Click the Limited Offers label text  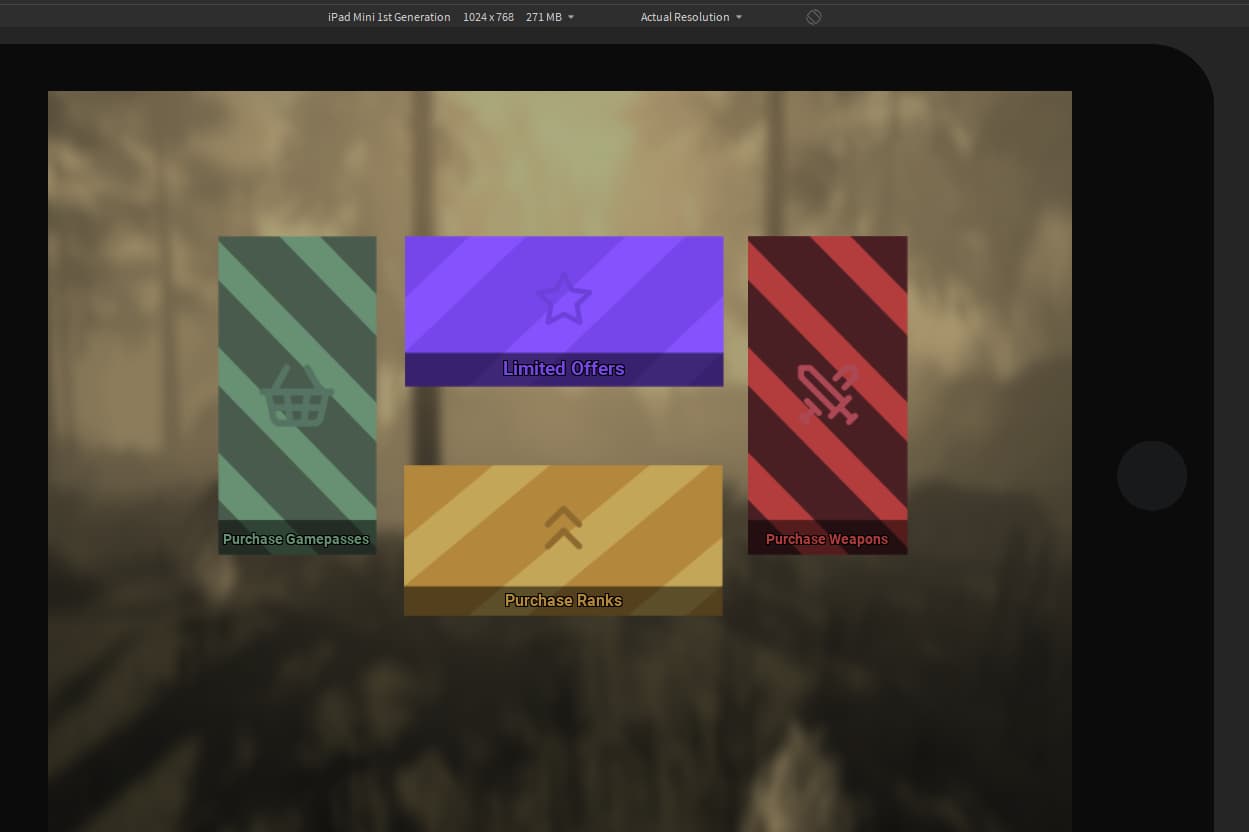coord(563,368)
